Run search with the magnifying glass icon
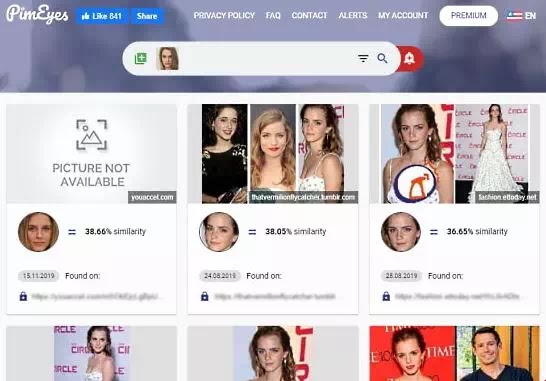 coord(382,59)
